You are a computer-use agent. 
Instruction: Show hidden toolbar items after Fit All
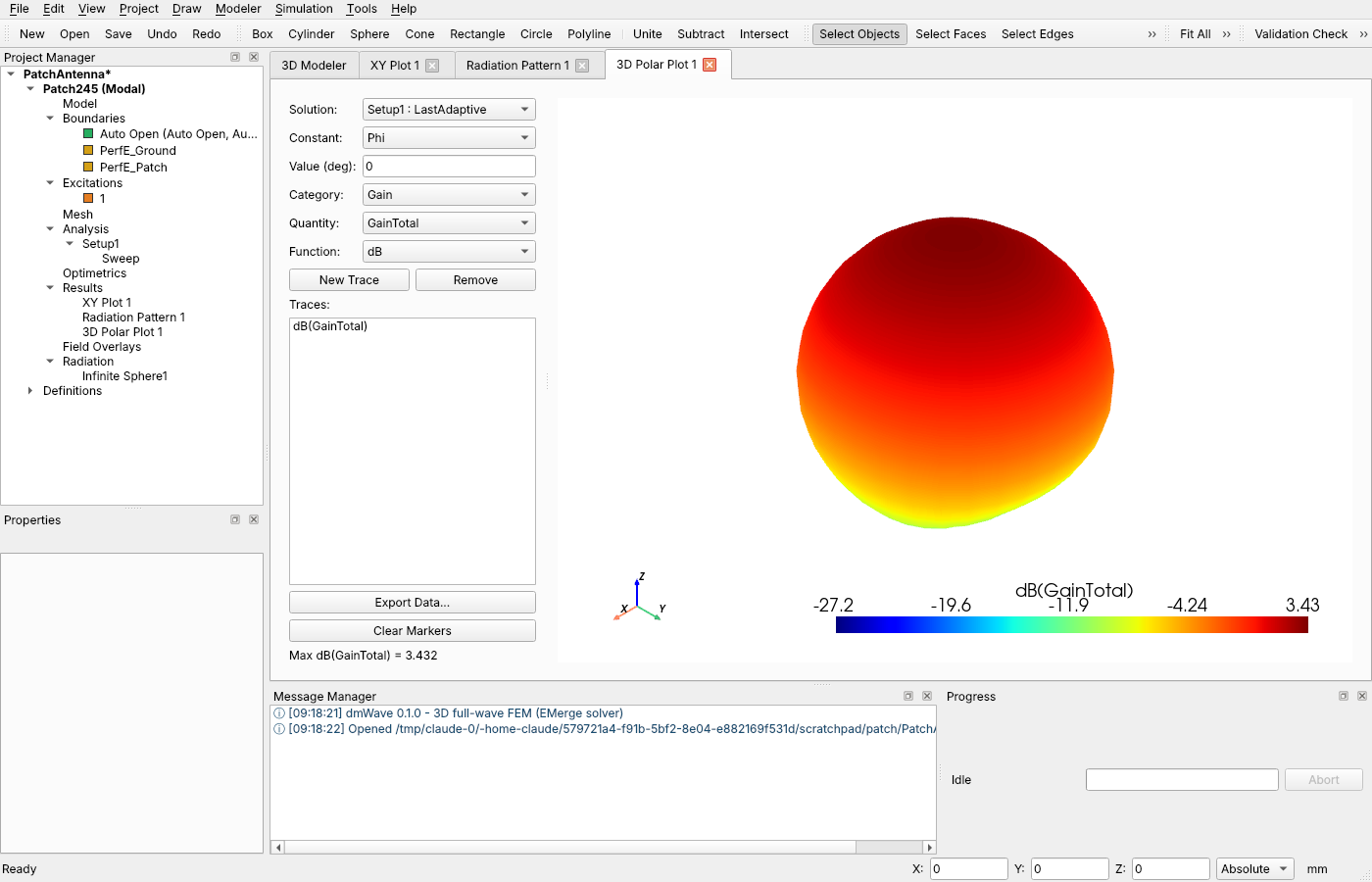pos(1226,34)
